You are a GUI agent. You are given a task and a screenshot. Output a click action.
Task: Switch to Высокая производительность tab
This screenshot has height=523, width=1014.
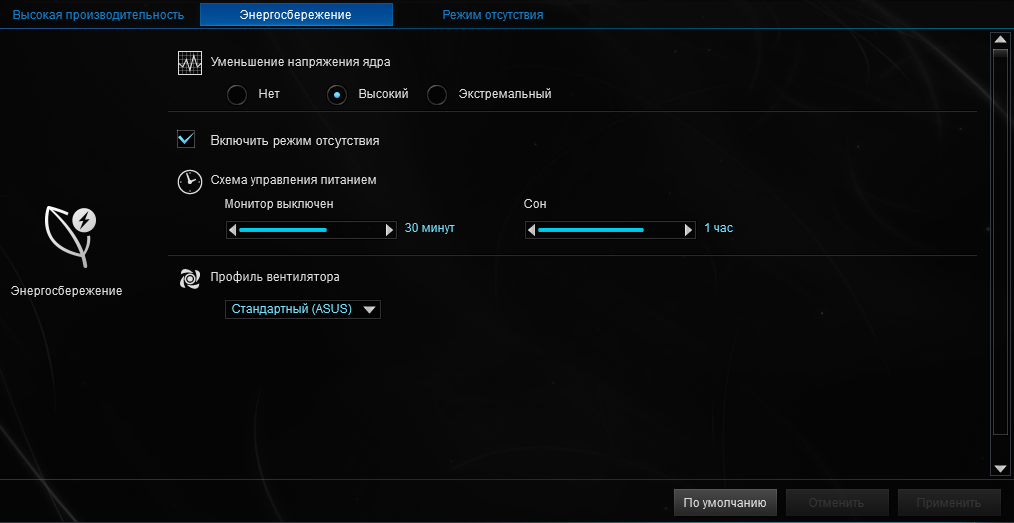pyautogui.click(x=98, y=15)
